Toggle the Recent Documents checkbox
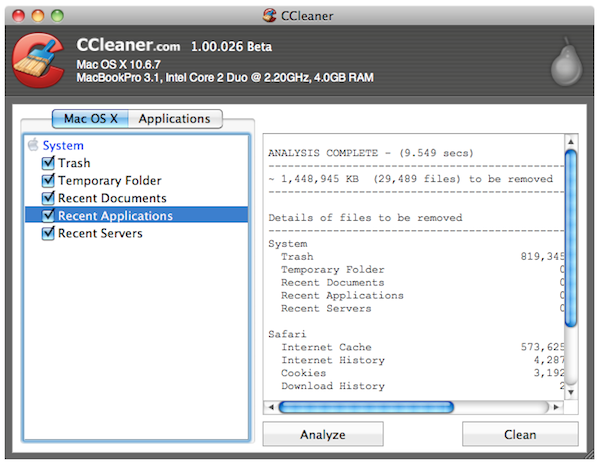The width and height of the screenshot is (600, 464). [x=48, y=198]
